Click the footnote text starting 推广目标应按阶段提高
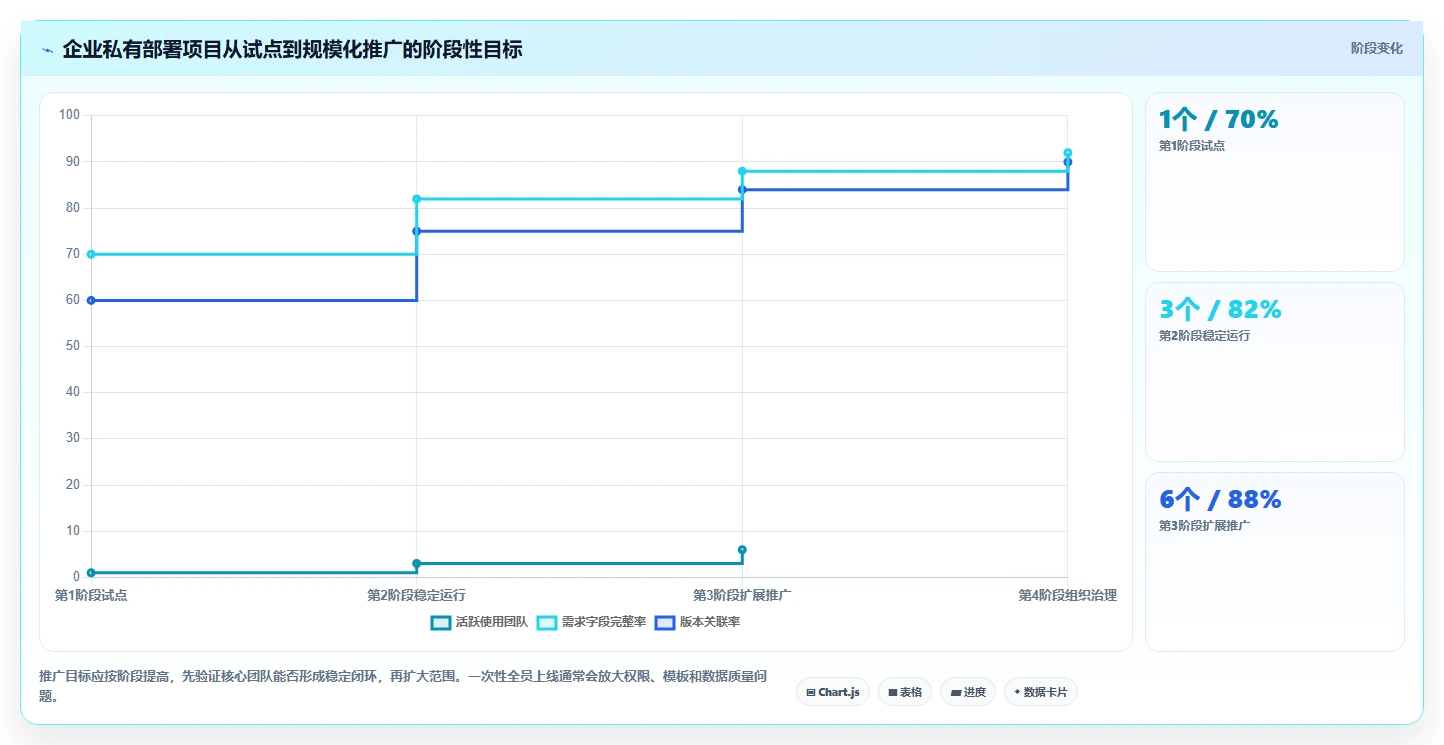 coord(403,687)
